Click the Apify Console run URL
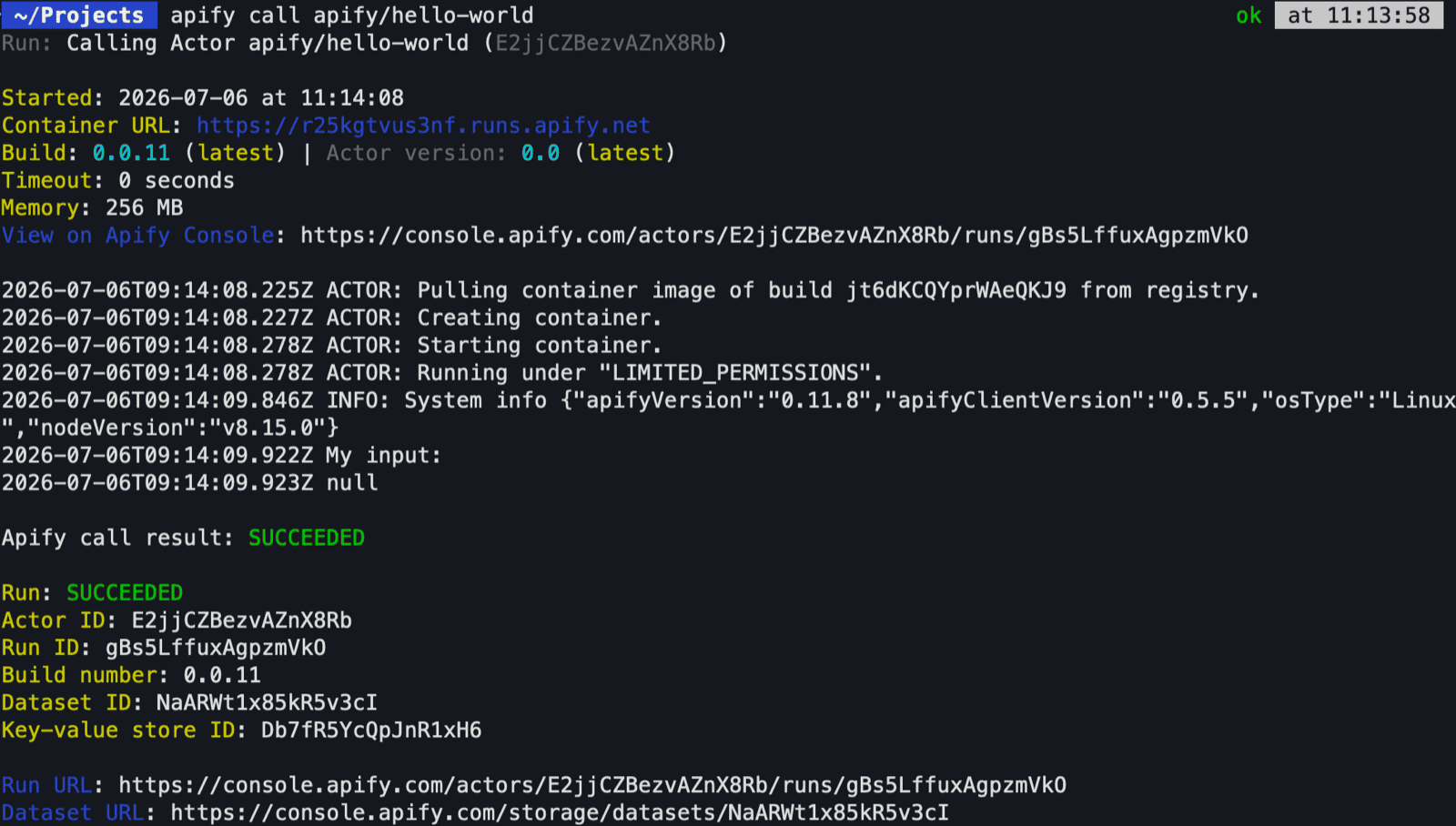Image resolution: width=1456 pixels, height=826 pixels. click(x=774, y=236)
